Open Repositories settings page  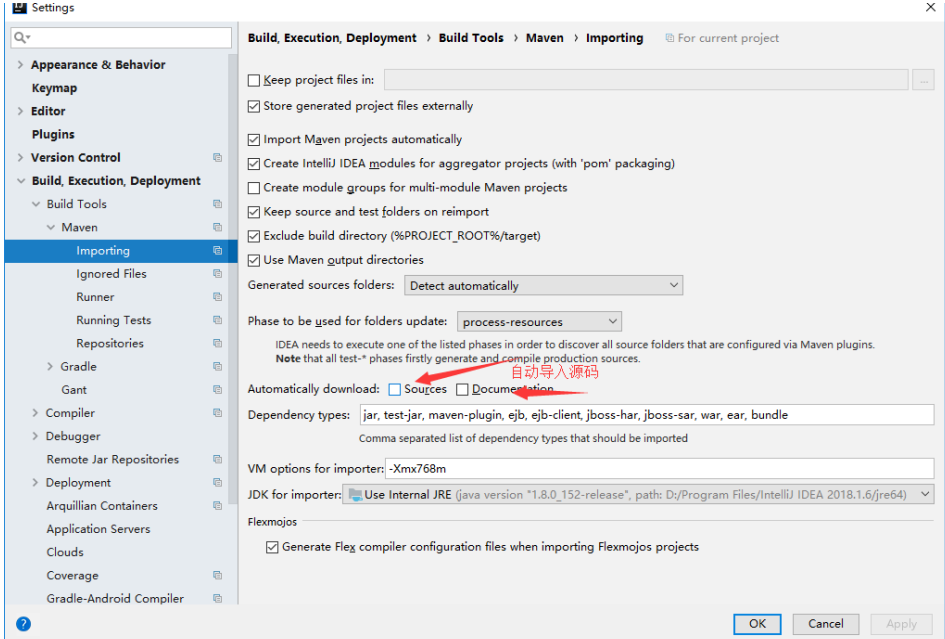pyautogui.click(x=110, y=343)
